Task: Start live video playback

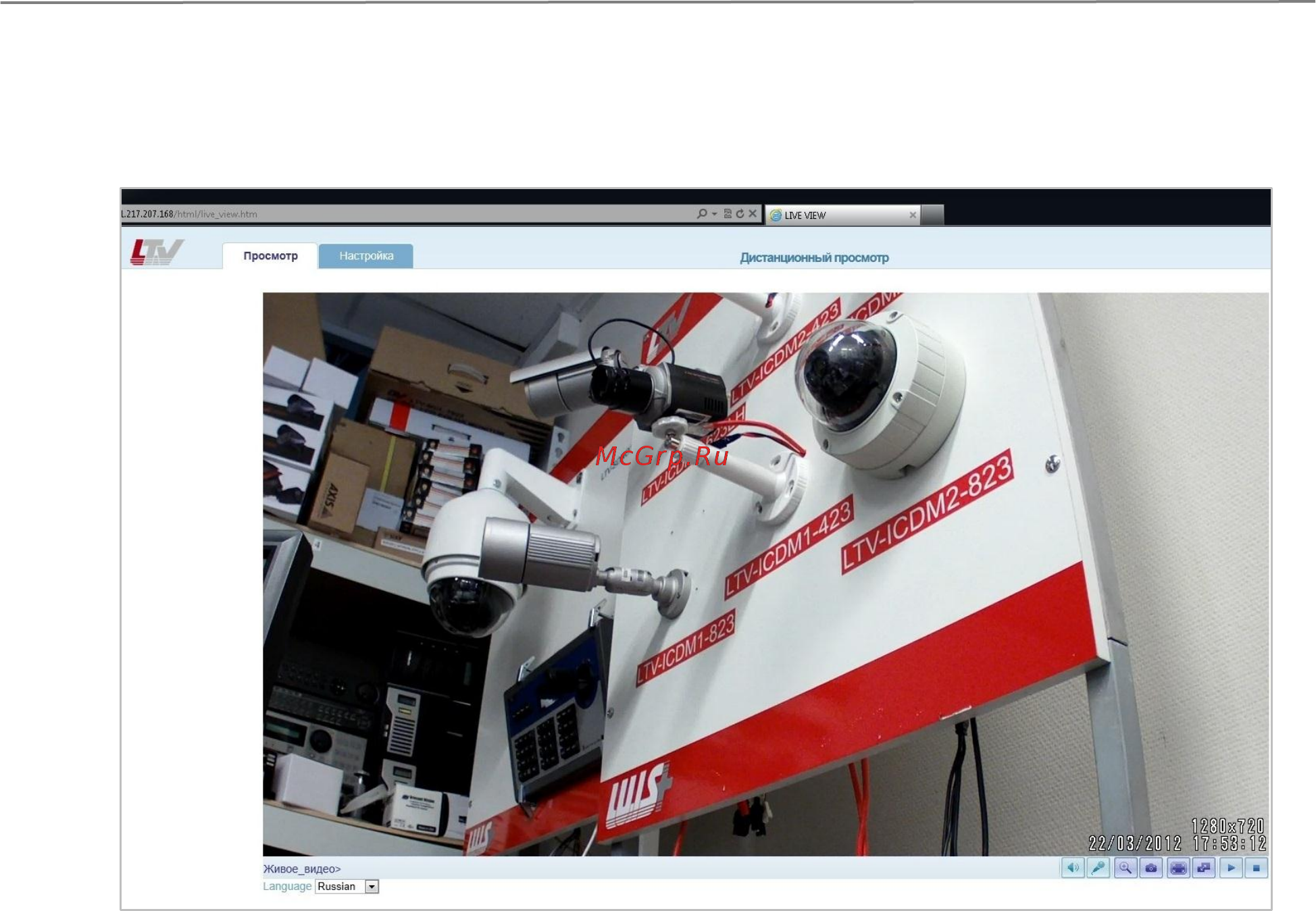Action: 1231,868
